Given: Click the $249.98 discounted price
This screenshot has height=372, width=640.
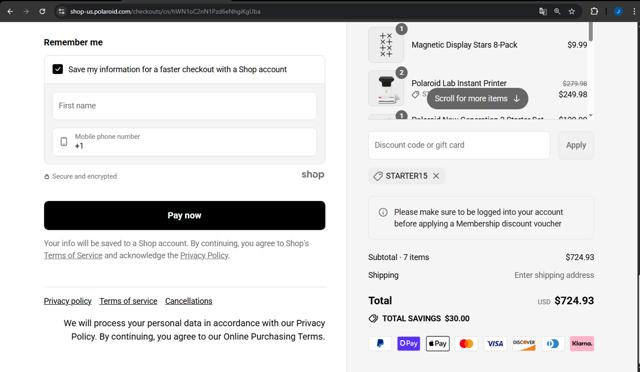Looking at the screenshot, I should click(x=573, y=94).
